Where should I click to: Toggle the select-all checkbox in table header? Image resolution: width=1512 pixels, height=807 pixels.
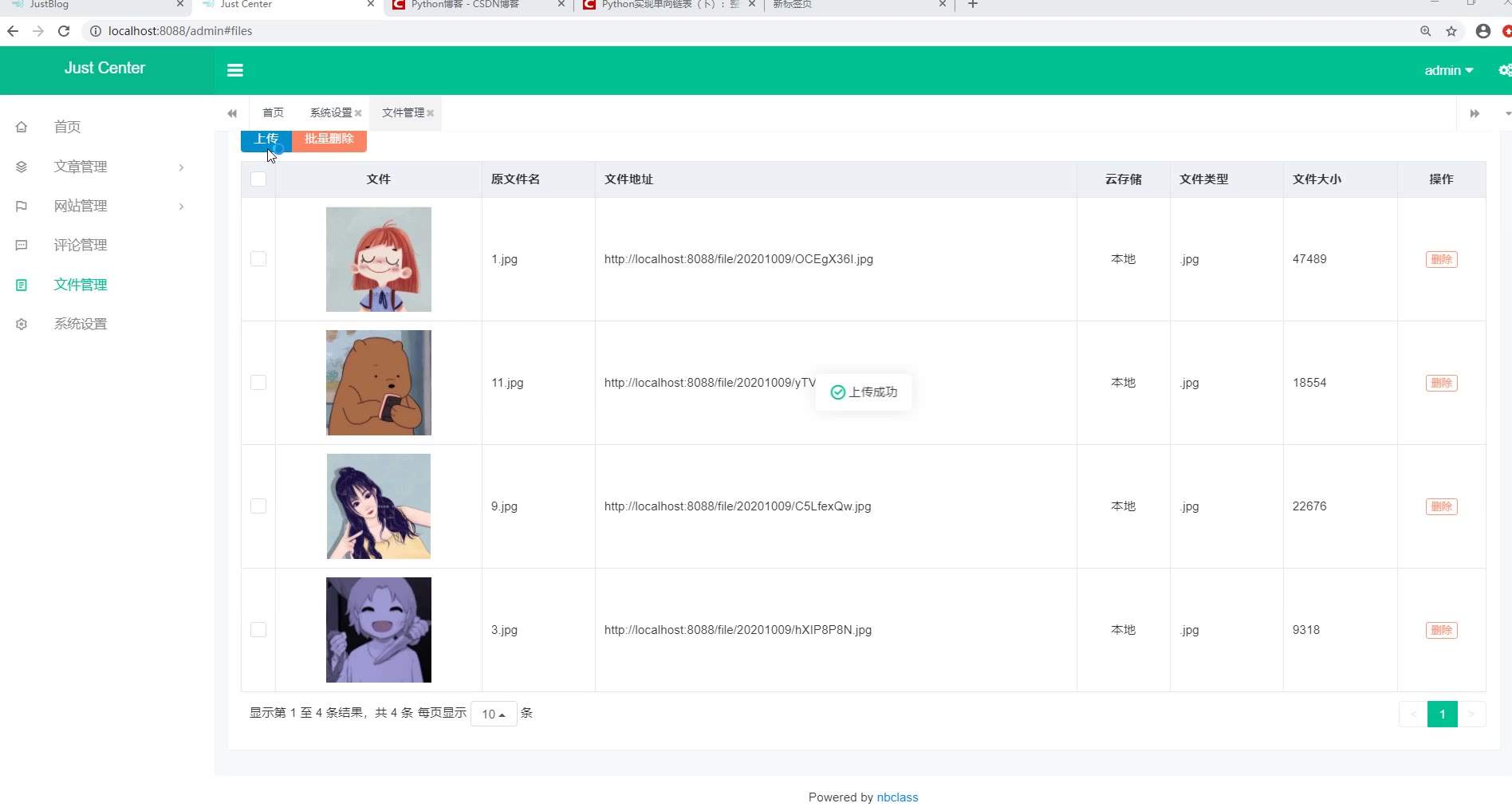tap(258, 179)
